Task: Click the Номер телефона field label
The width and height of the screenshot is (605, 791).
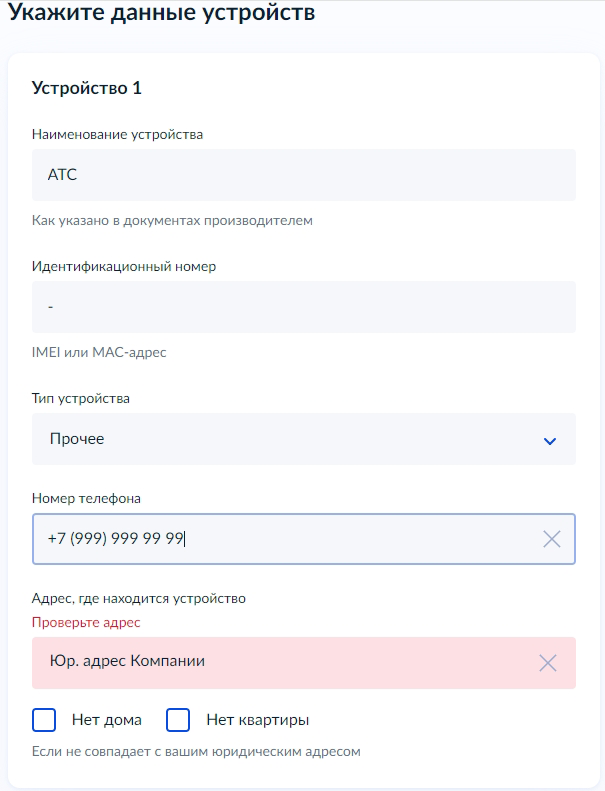Action: tap(86, 498)
